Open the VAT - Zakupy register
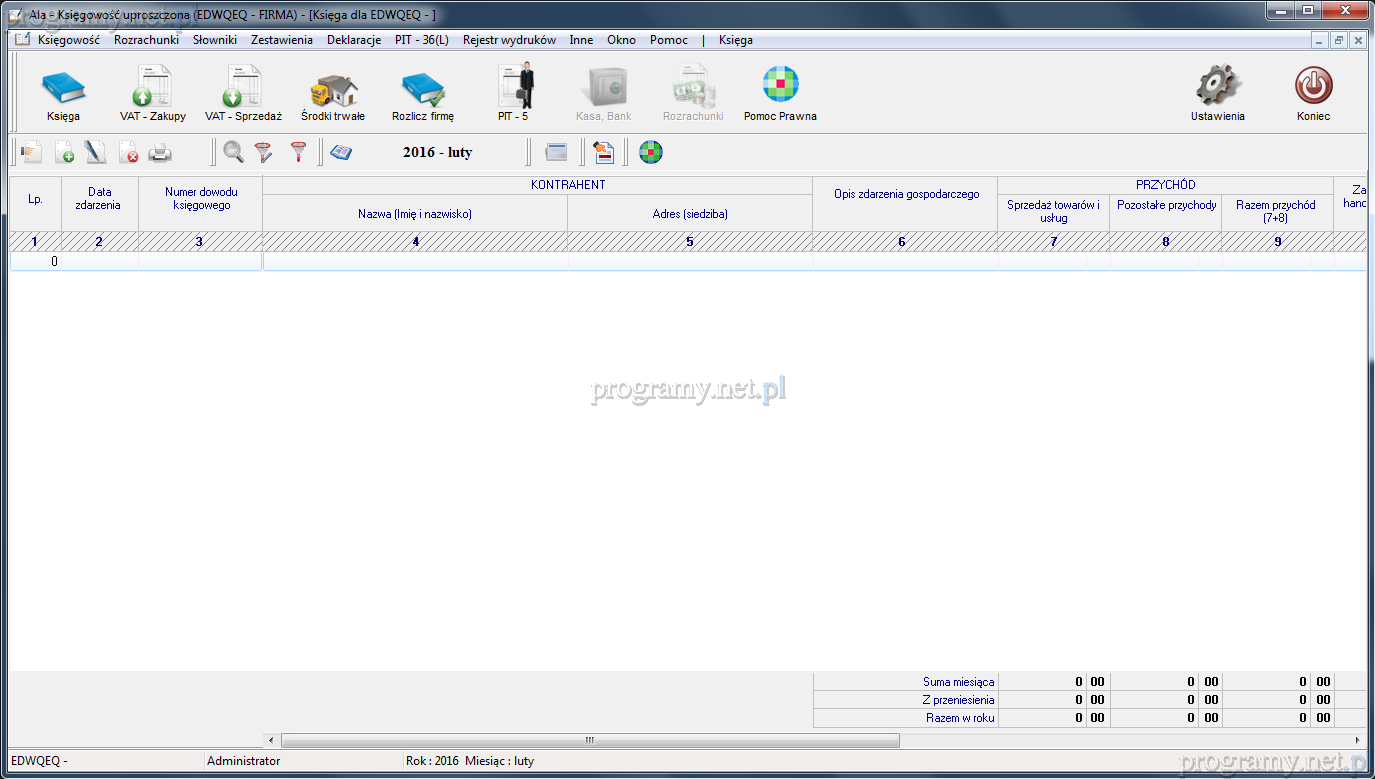The width and height of the screenshot is (1375, 779). click(153, 93)
